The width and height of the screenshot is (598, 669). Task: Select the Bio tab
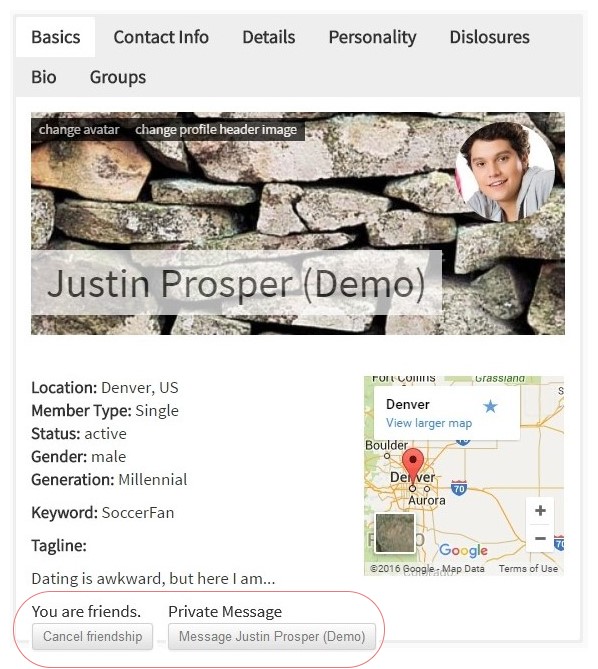pos(44,77)
